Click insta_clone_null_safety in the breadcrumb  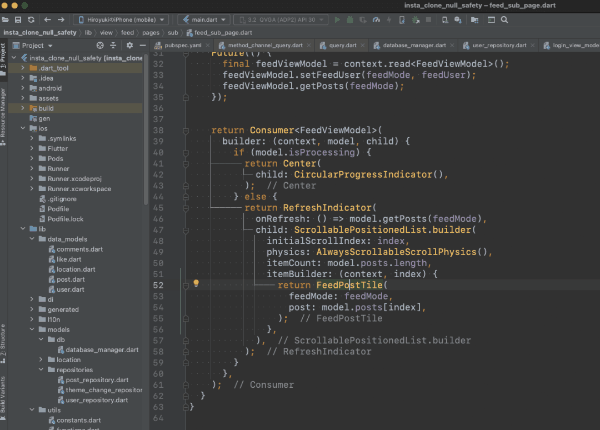coord(40,33)
